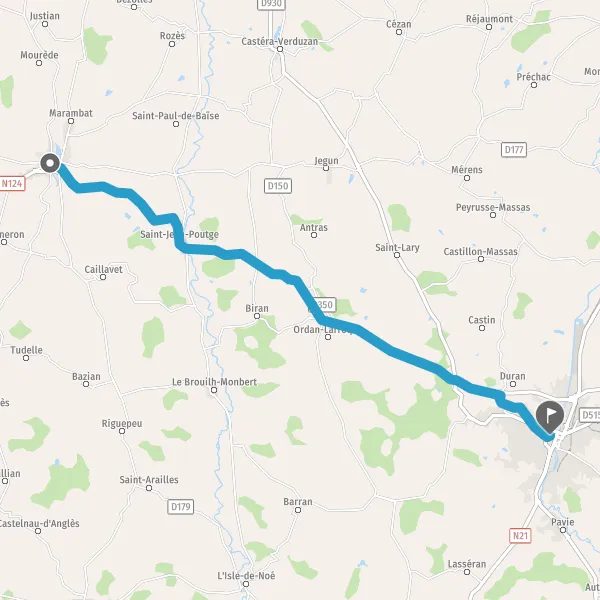This screenshot has height=600, width=600.
Task: Select the Saint-Paul-de-Baïse label
Action: click(x=176, y=116)
